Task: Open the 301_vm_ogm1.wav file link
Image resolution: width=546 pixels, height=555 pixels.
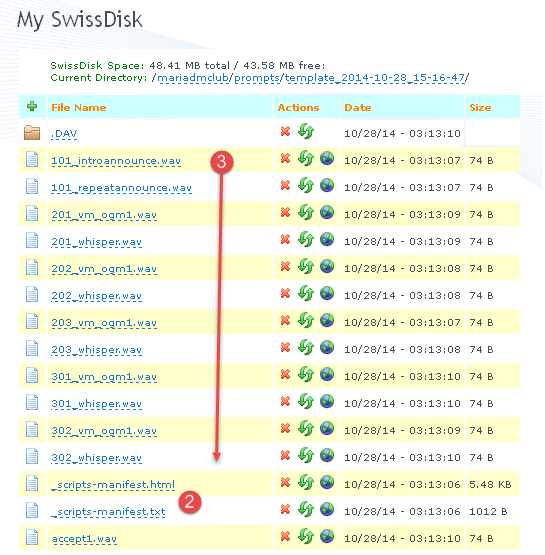Action: (104, 377)
